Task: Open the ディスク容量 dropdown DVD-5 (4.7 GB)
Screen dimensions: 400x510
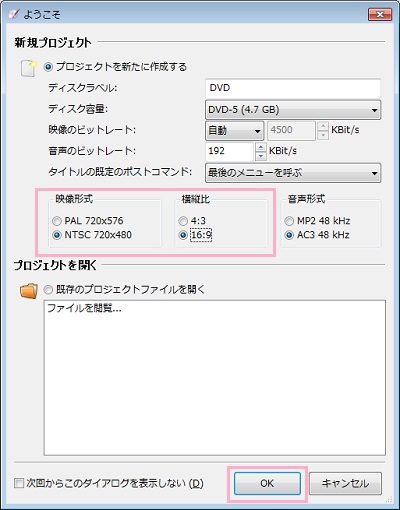Action: click(293, 110)
